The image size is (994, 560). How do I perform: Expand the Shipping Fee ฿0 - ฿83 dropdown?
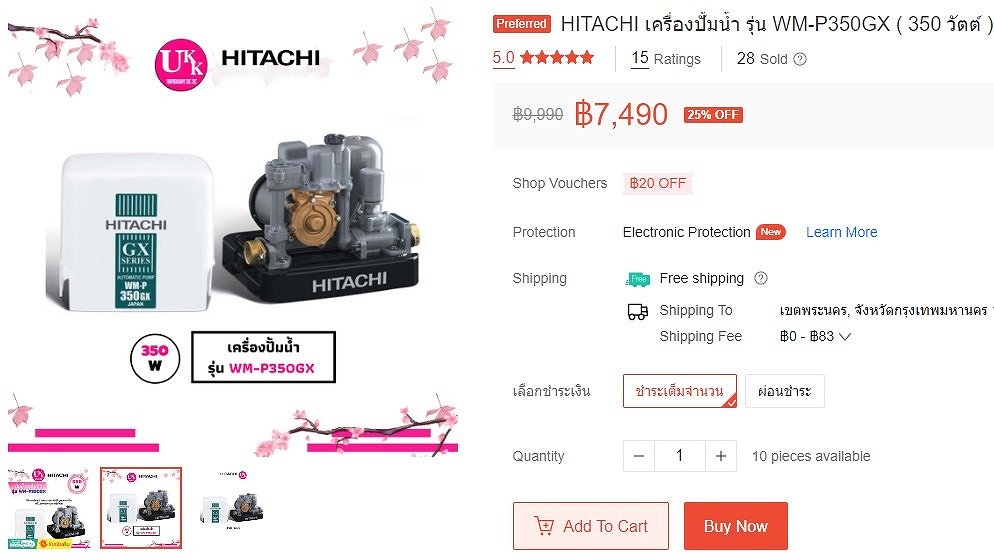815,336
